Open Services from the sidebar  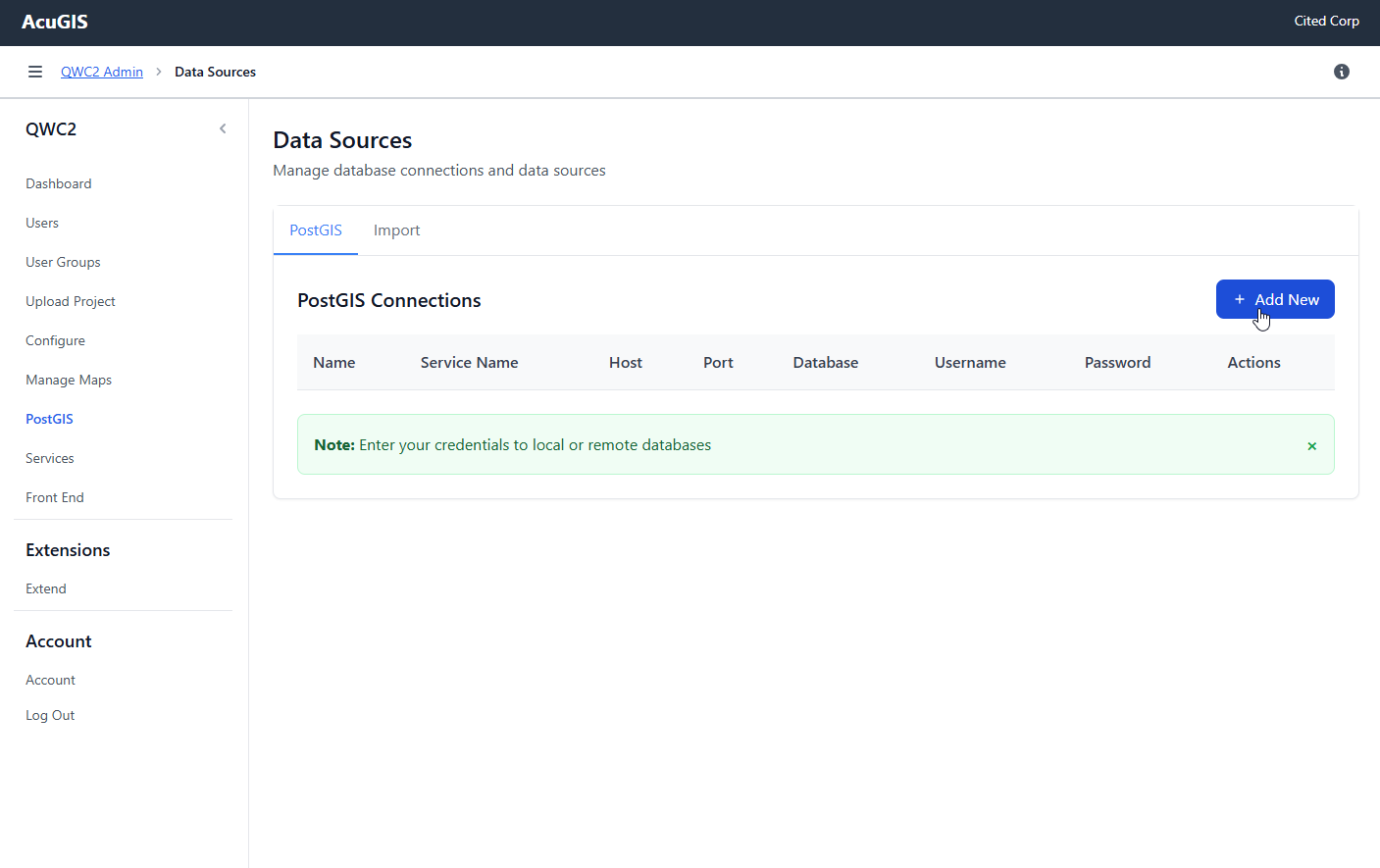coord(50,458)
